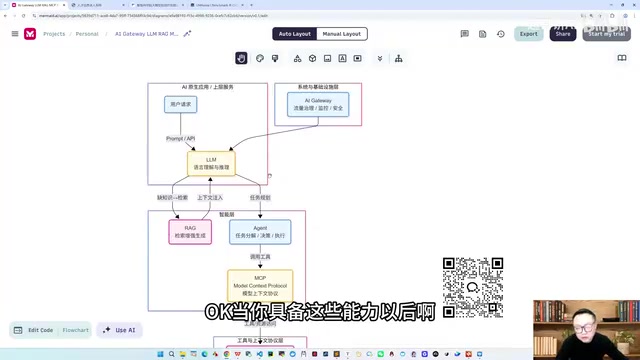
Task: Click the 智能层 group title
Action: pos(227,214)
